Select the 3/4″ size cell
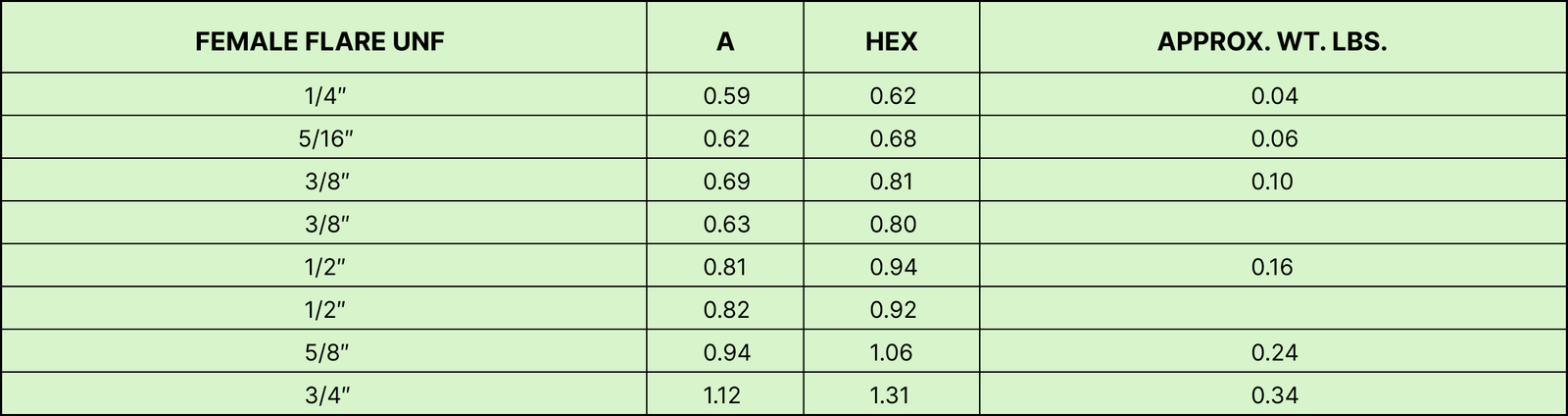The image size is (1568, 416). 326,395
